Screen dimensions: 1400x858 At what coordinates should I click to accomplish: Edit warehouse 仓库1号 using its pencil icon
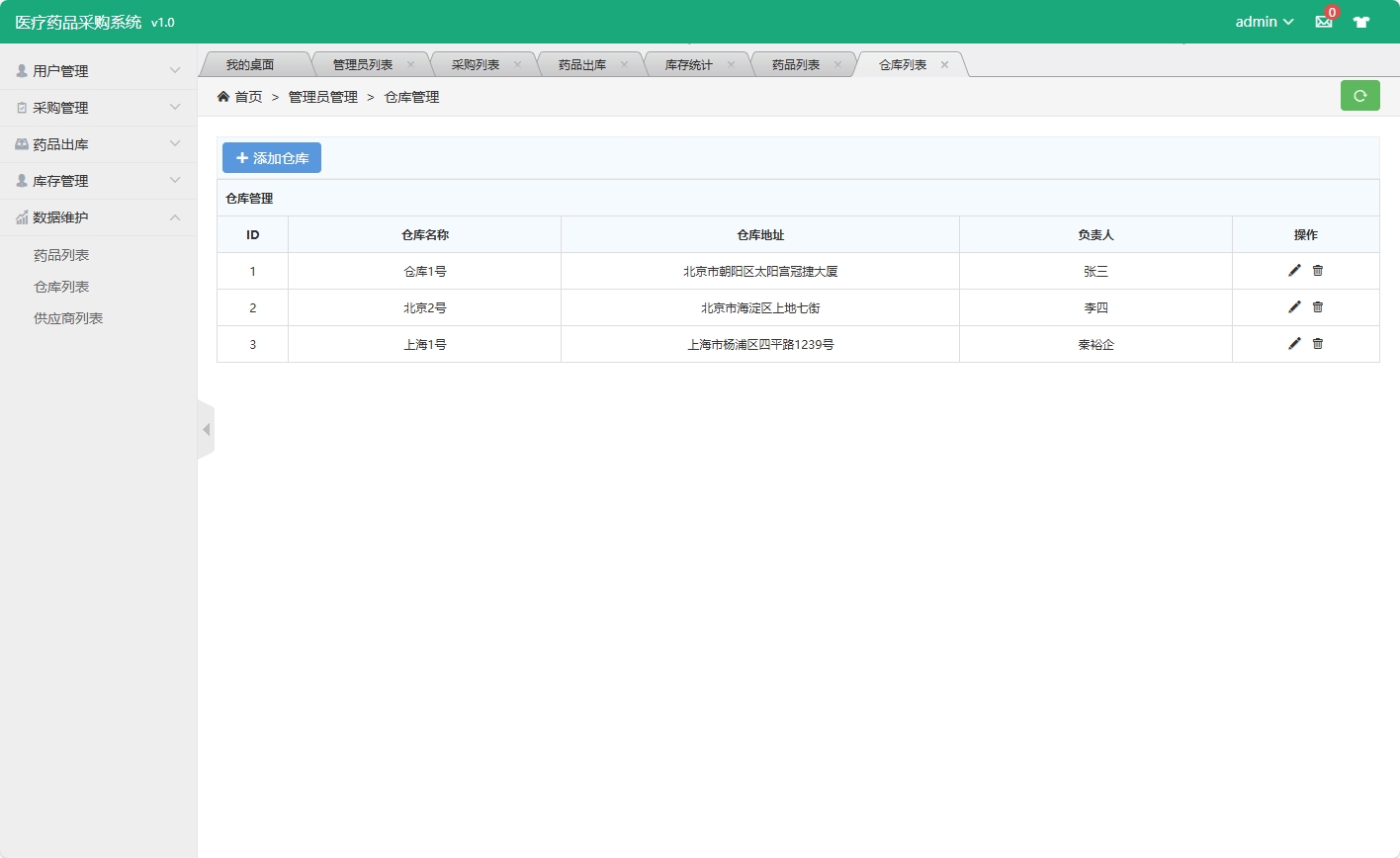point(1294,270)
